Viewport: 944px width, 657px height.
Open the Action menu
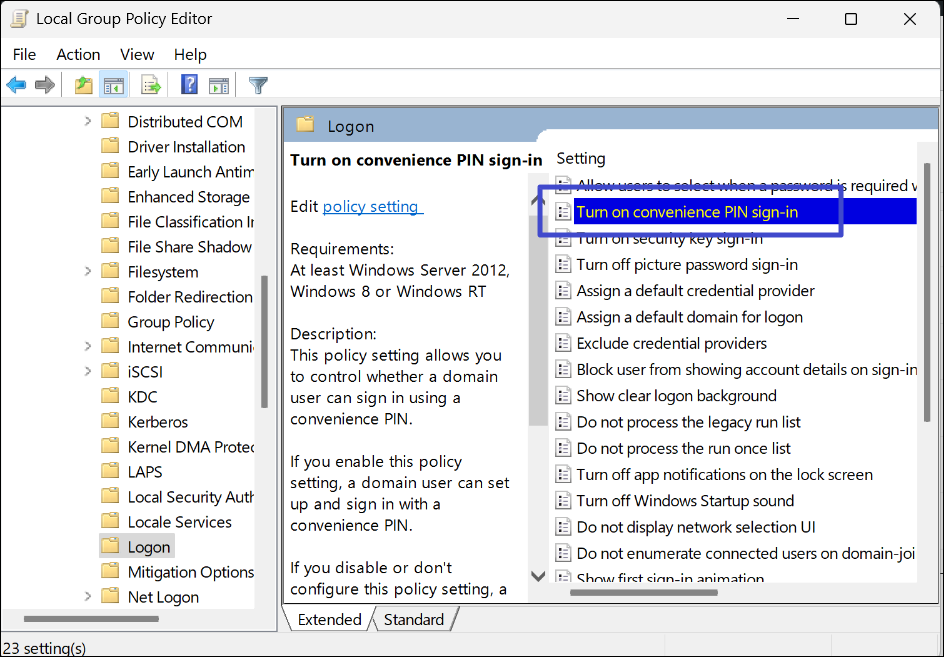78,54
